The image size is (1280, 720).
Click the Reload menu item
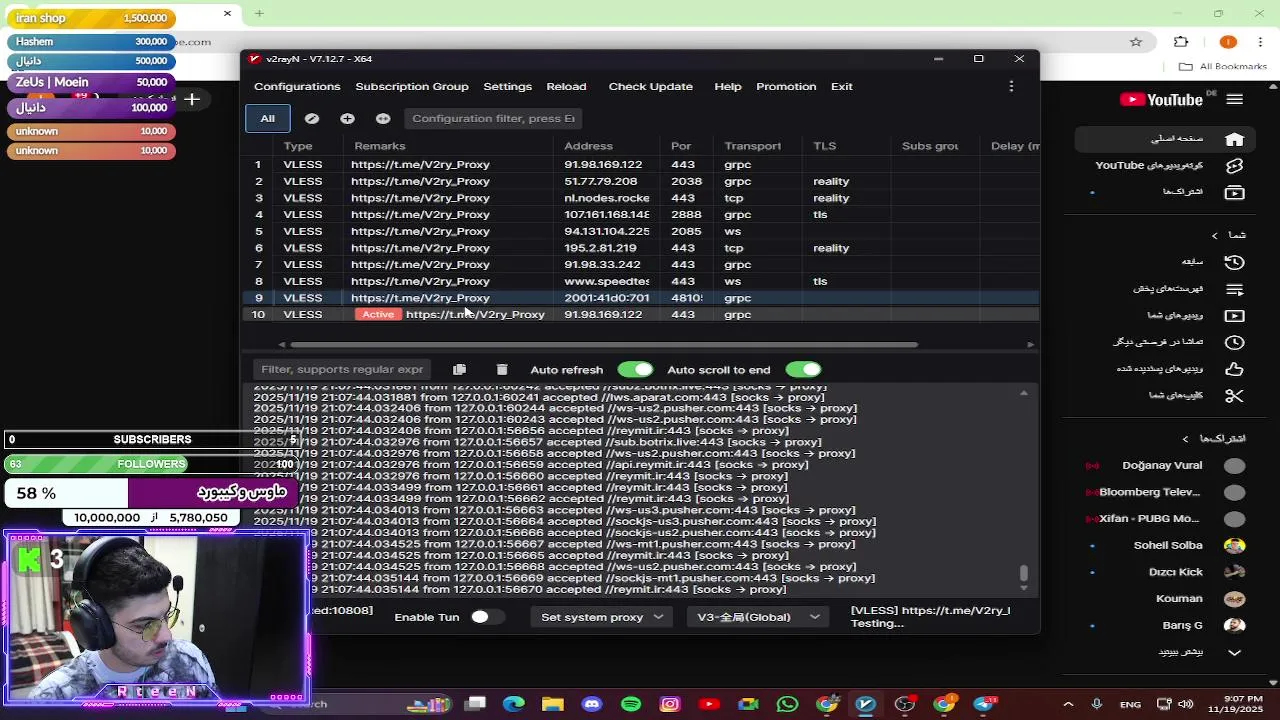click(x=566, y=86)
